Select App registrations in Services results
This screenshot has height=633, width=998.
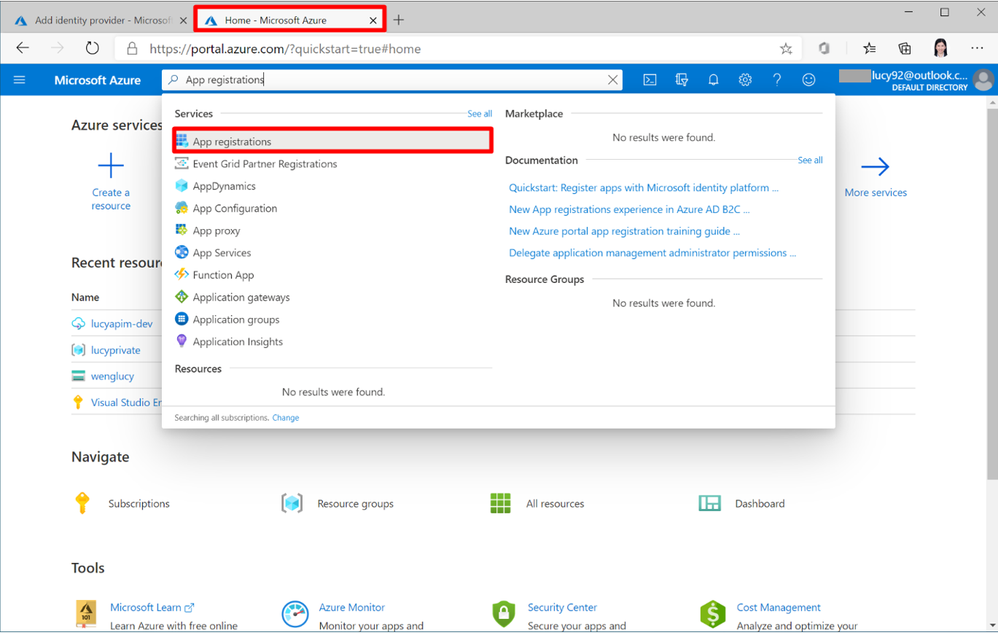click(332, 141)
